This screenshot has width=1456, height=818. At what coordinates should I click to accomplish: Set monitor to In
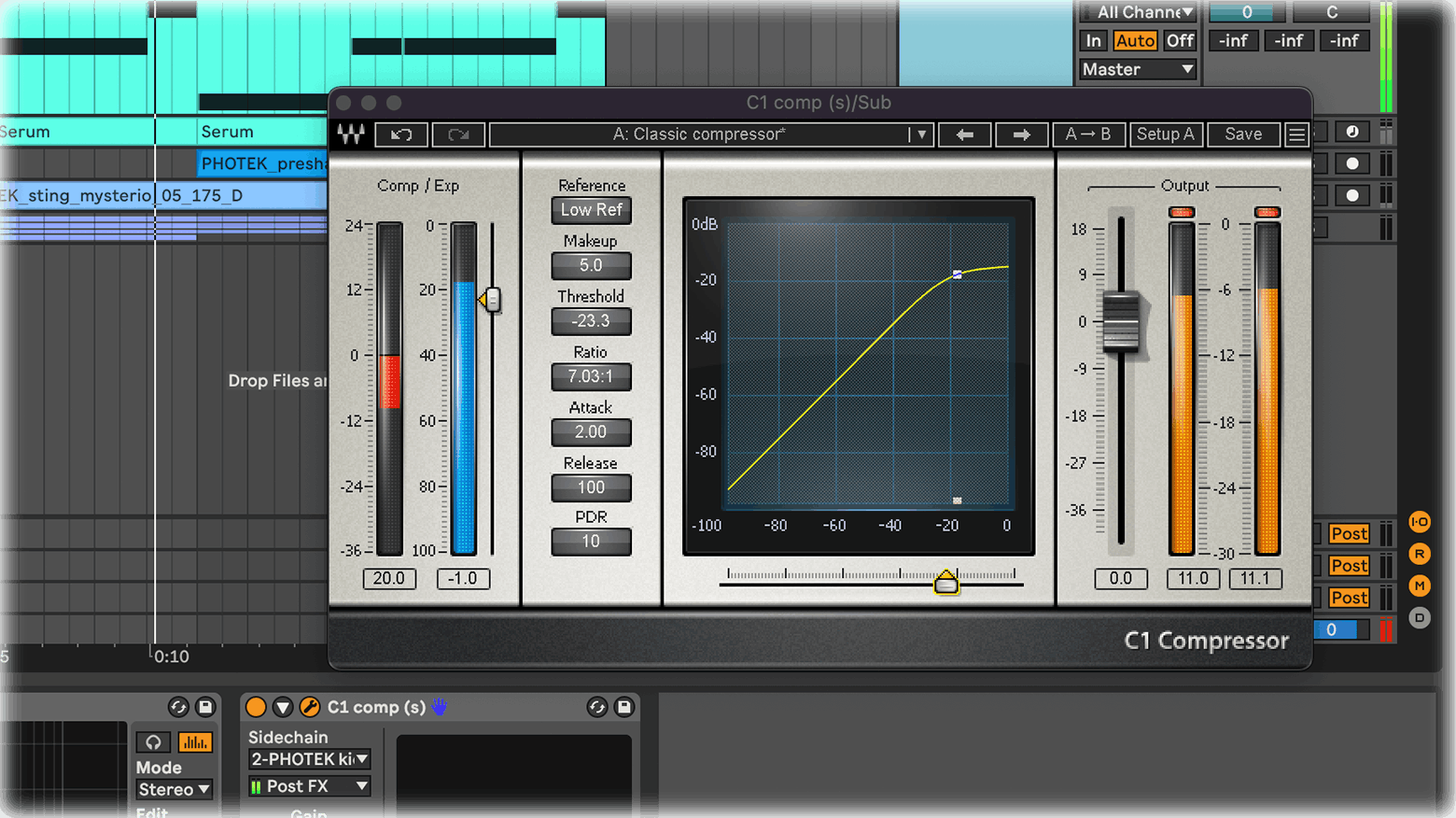[1094, 40]
